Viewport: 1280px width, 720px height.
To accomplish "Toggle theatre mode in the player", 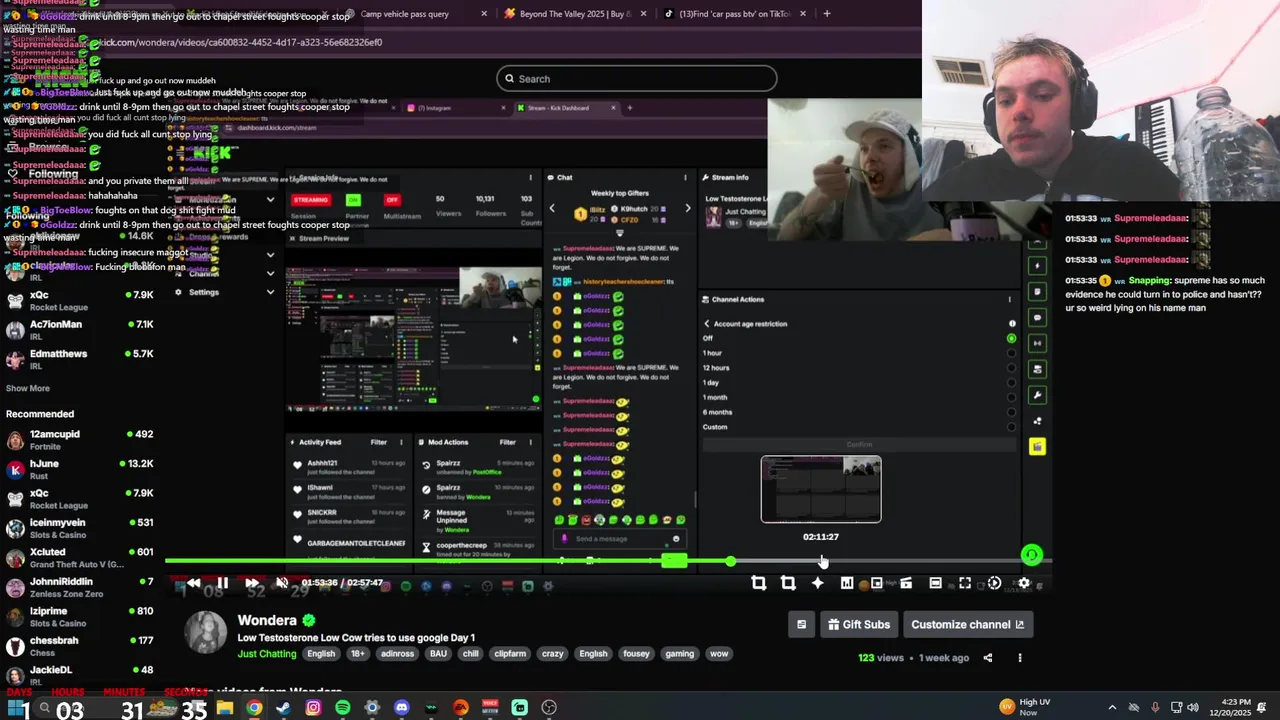I will click(x=935, y=583).
